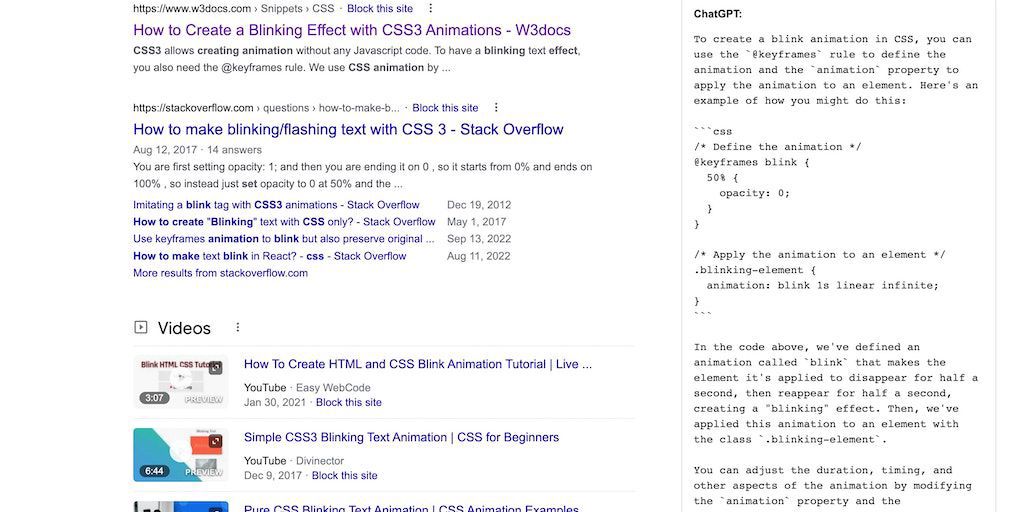
Task: Play the 3:07 Blink HTML CSS tutorial thumbnail
Action: pos(180,381)
